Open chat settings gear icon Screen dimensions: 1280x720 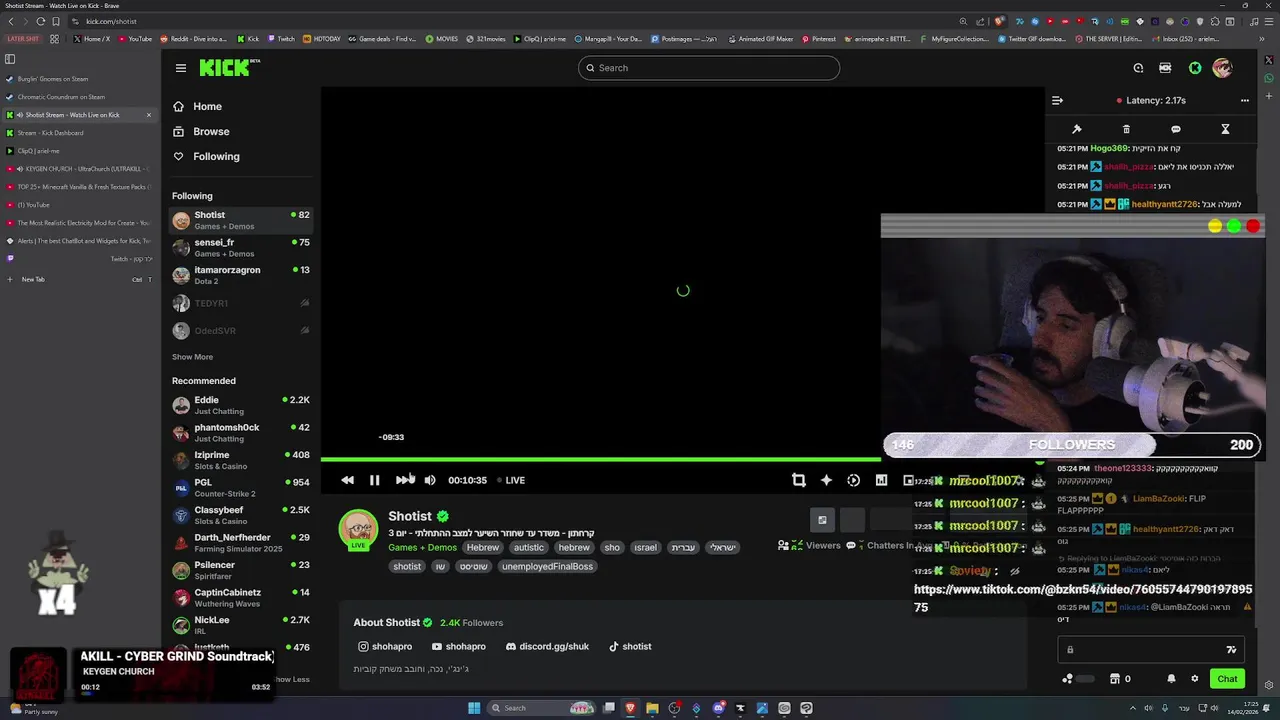click(1194, 679)
